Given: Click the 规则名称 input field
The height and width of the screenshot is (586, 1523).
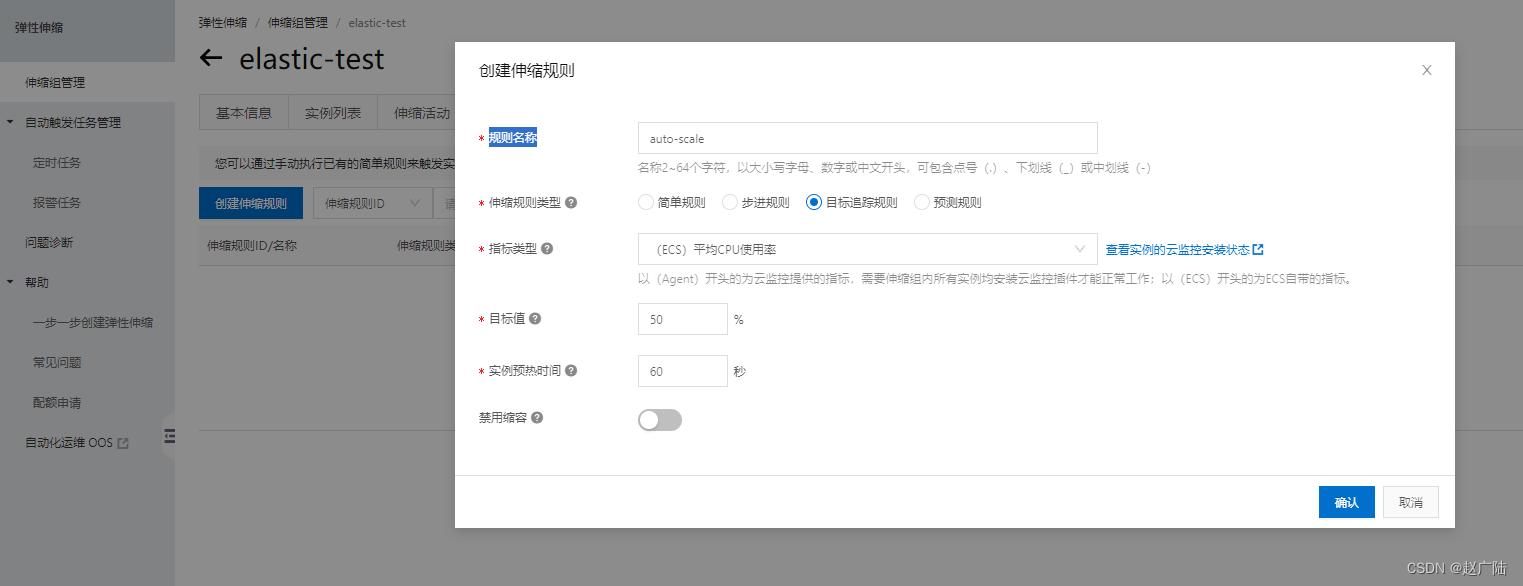Looking at the screenshot, I should 866,137.
